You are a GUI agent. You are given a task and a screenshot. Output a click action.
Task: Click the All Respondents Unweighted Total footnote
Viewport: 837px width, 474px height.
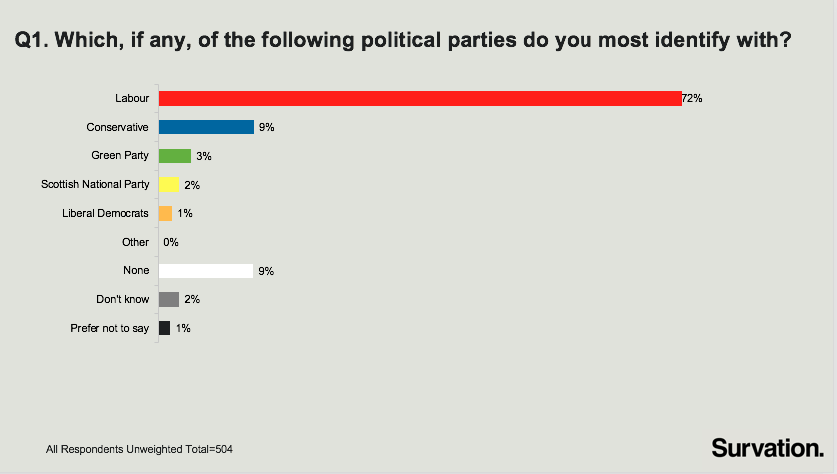139,449
